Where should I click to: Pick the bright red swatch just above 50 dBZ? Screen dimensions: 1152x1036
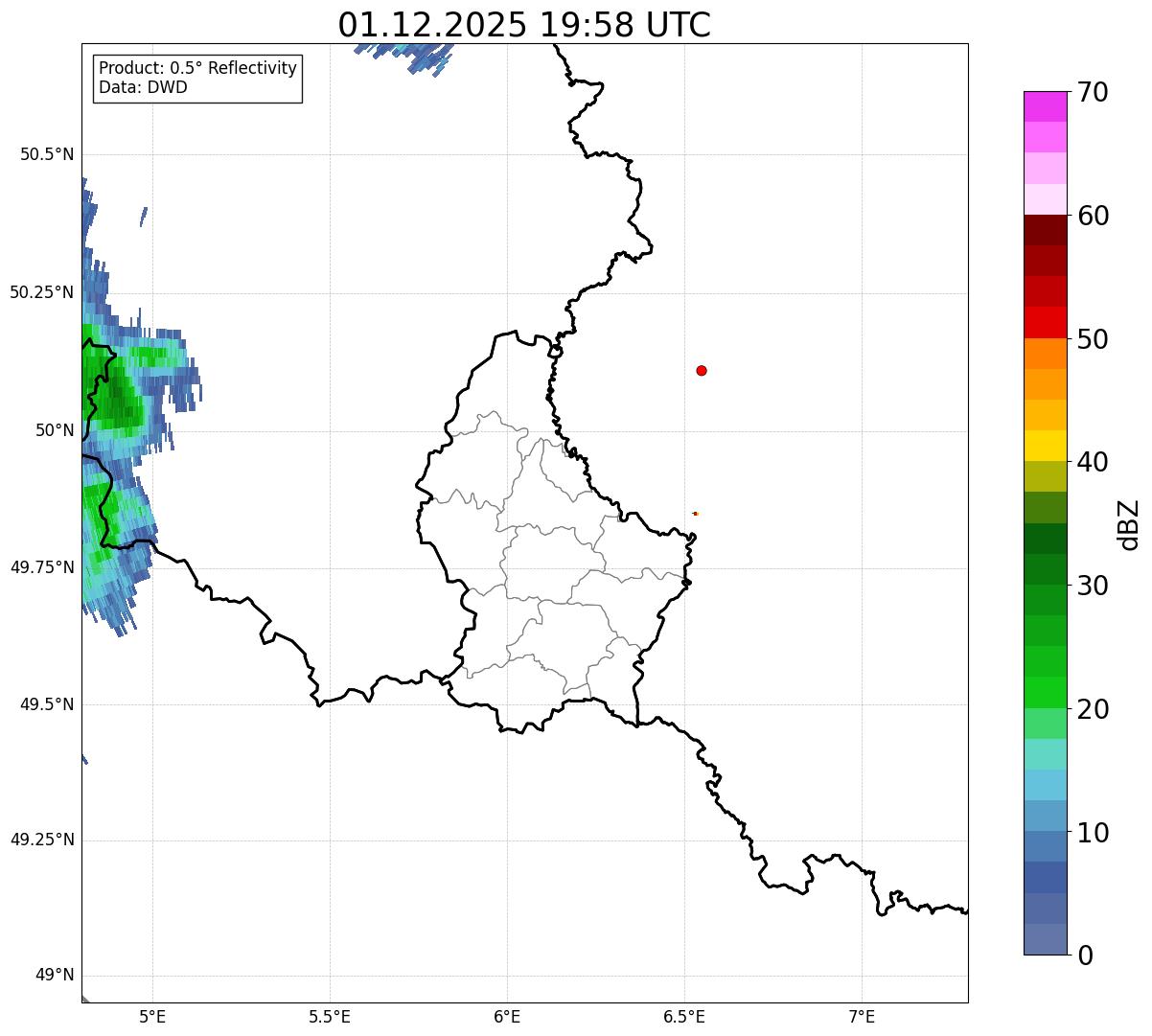[1045, 322]
